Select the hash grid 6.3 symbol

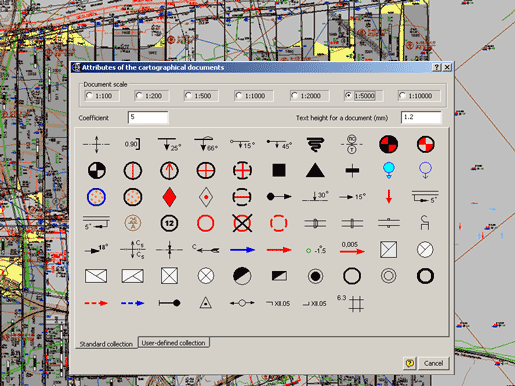pos(351,303)
